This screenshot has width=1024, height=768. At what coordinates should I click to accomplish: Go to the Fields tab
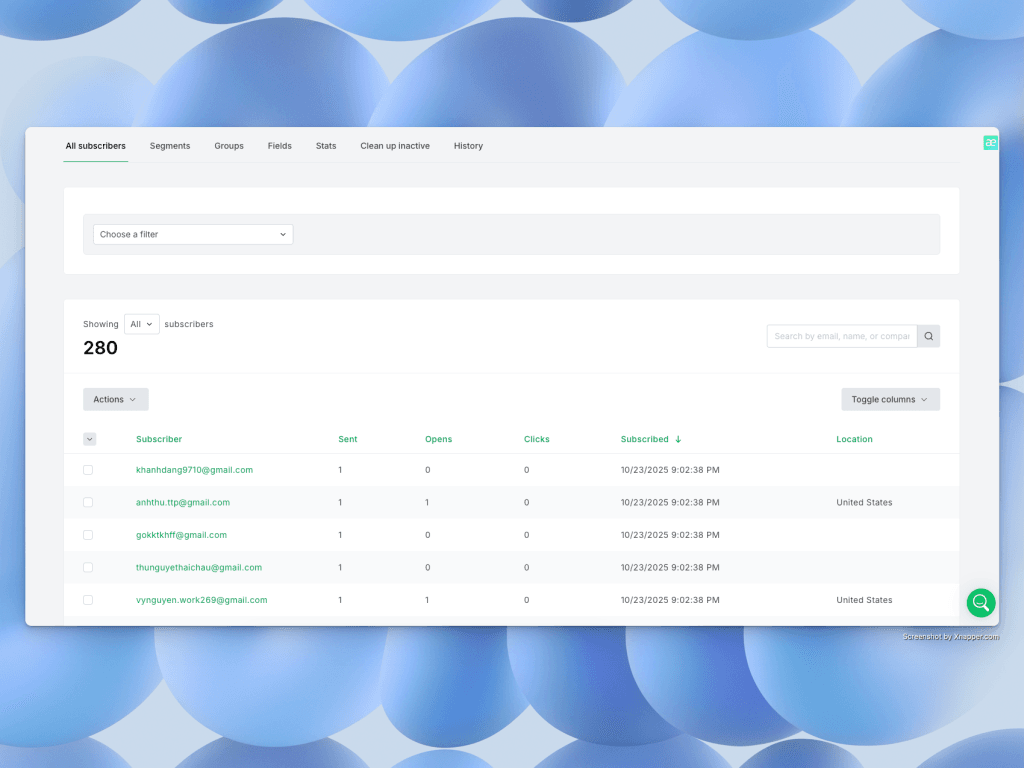click(280, 146)
